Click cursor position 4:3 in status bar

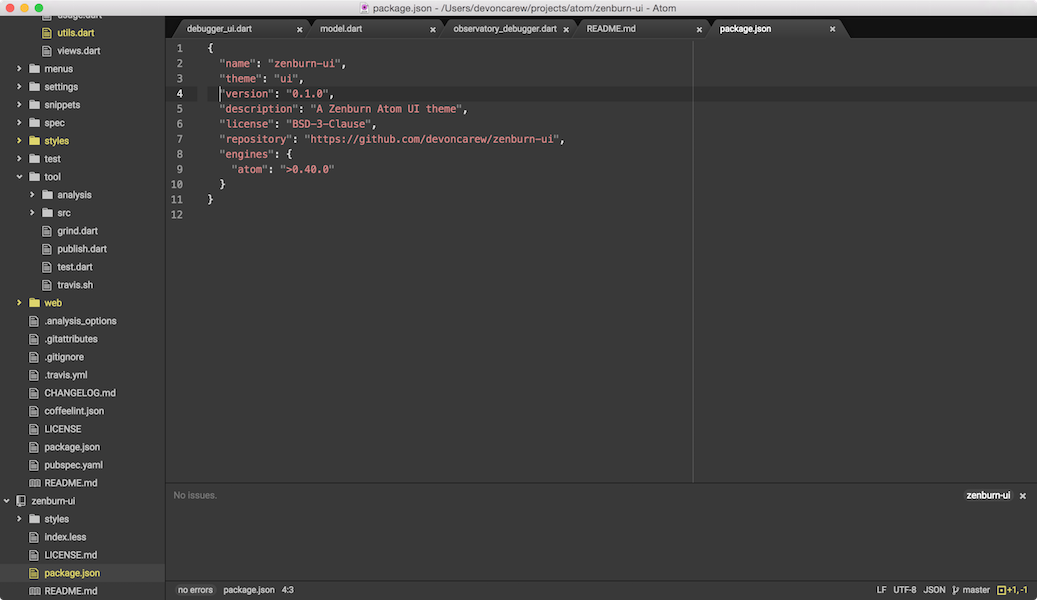tap(288, 590)
